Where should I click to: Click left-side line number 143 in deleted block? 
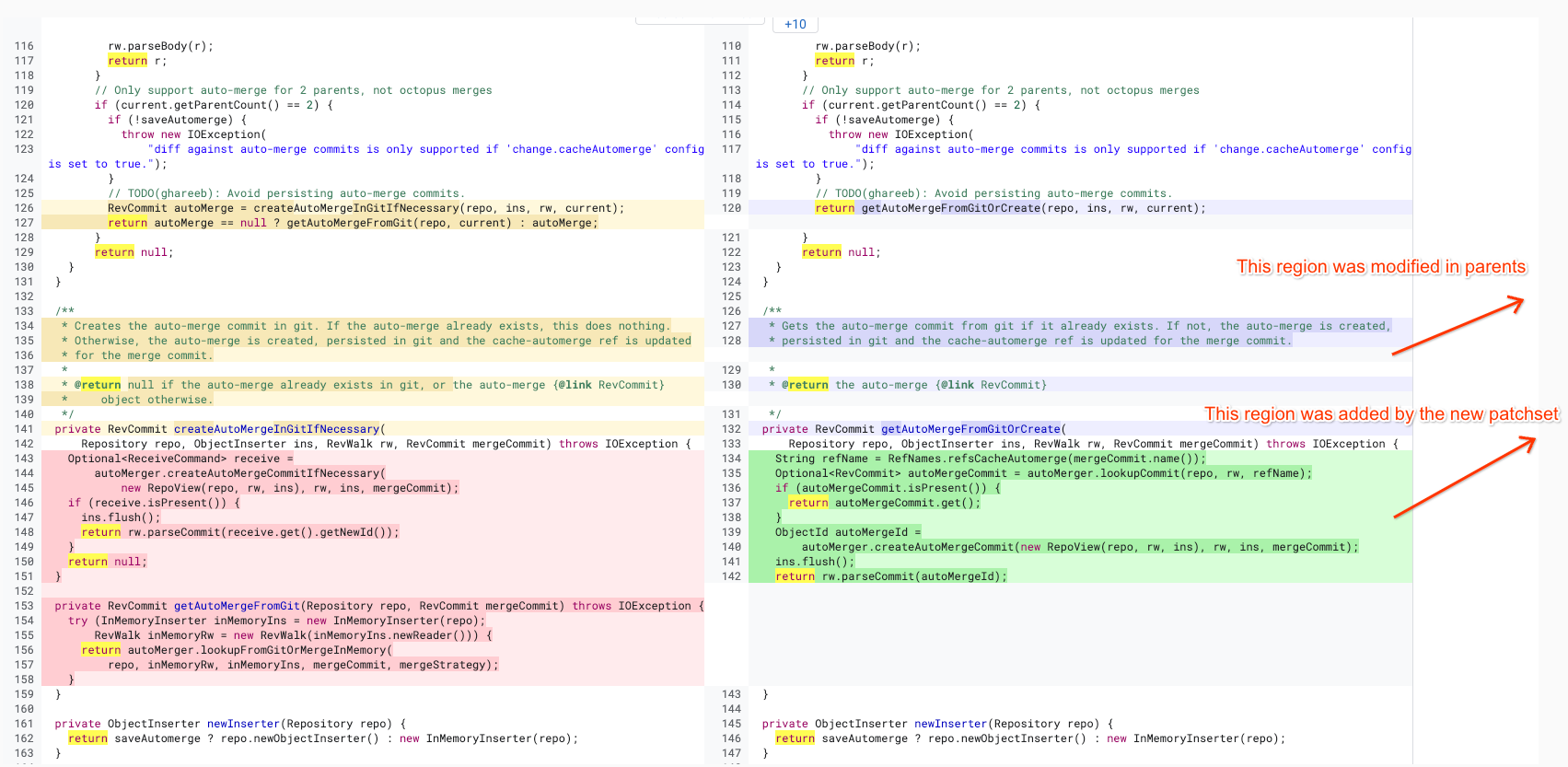tap(24, 459)
